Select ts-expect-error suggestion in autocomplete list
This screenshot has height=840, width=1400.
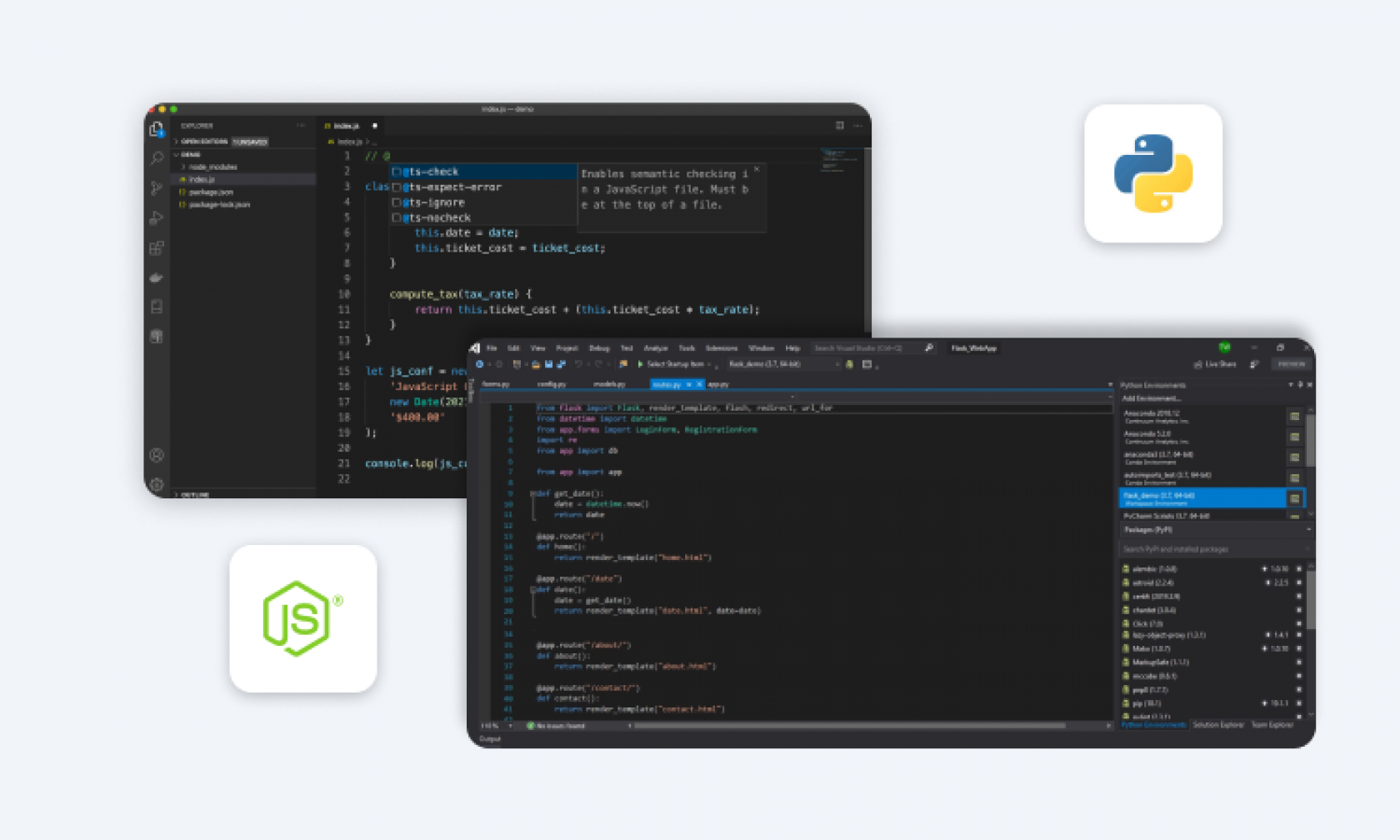coord(483,187)
